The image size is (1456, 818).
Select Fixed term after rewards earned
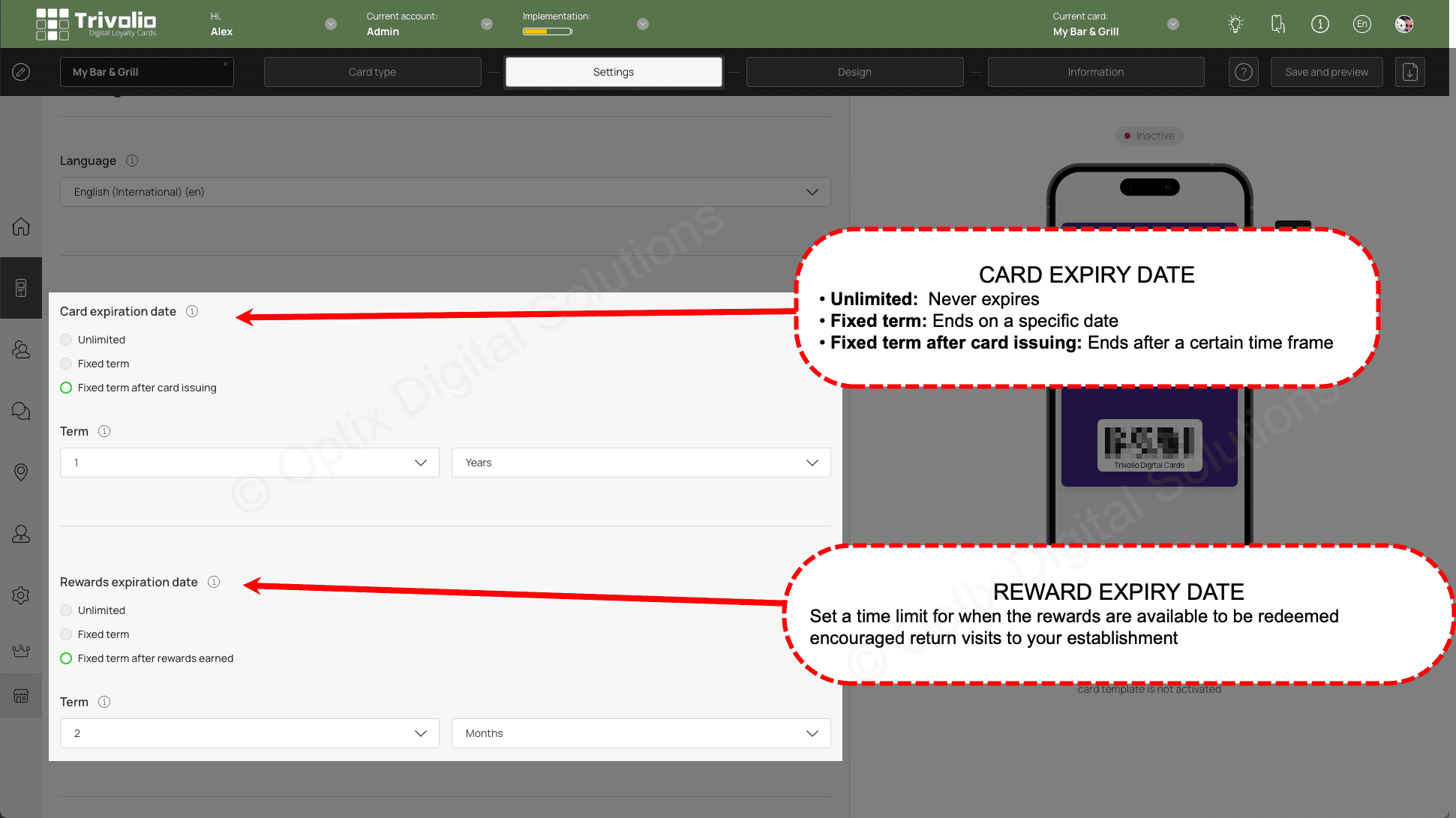[66, 658]
